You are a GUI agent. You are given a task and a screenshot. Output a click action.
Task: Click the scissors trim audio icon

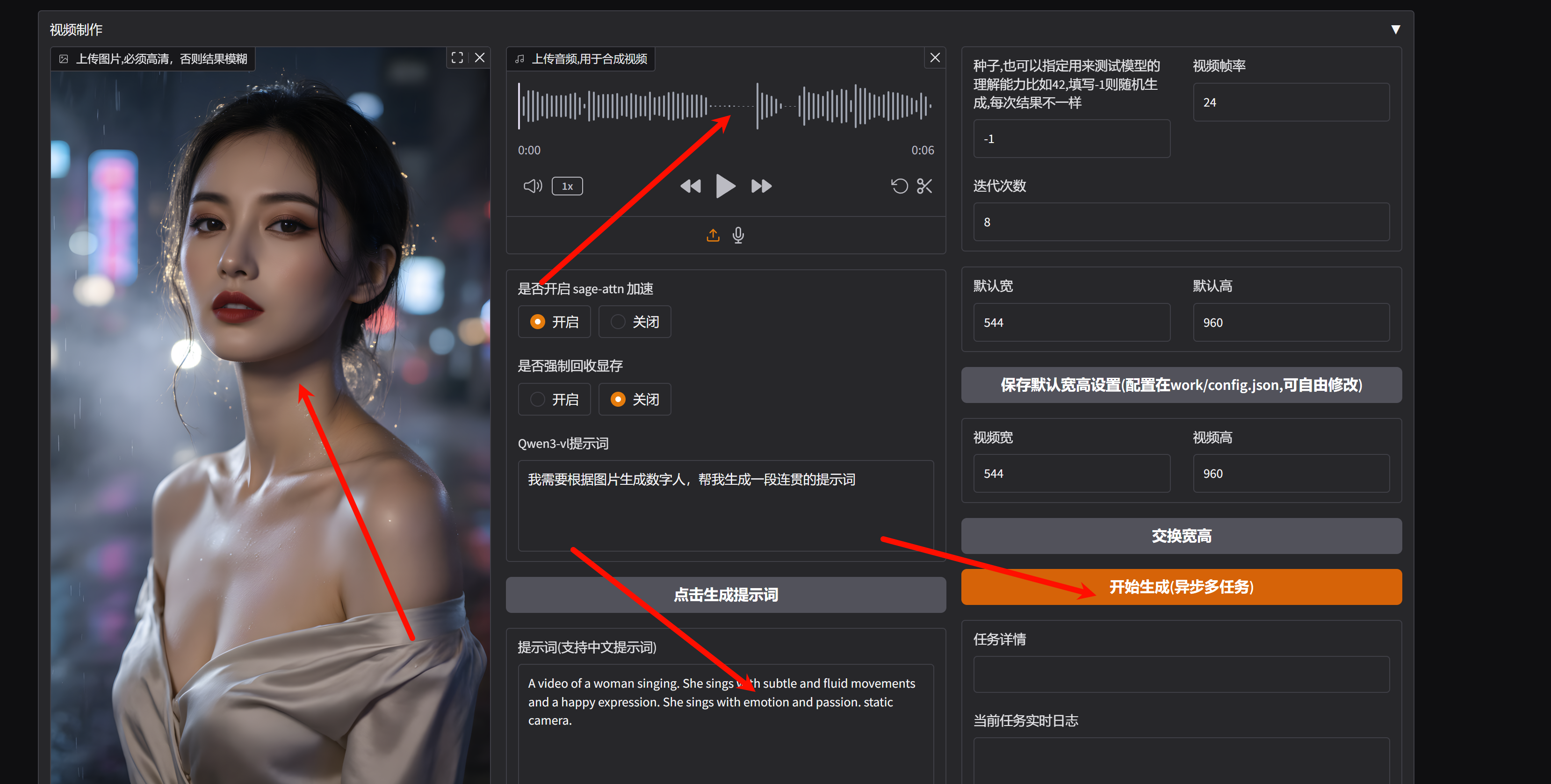tap(924, 186)
